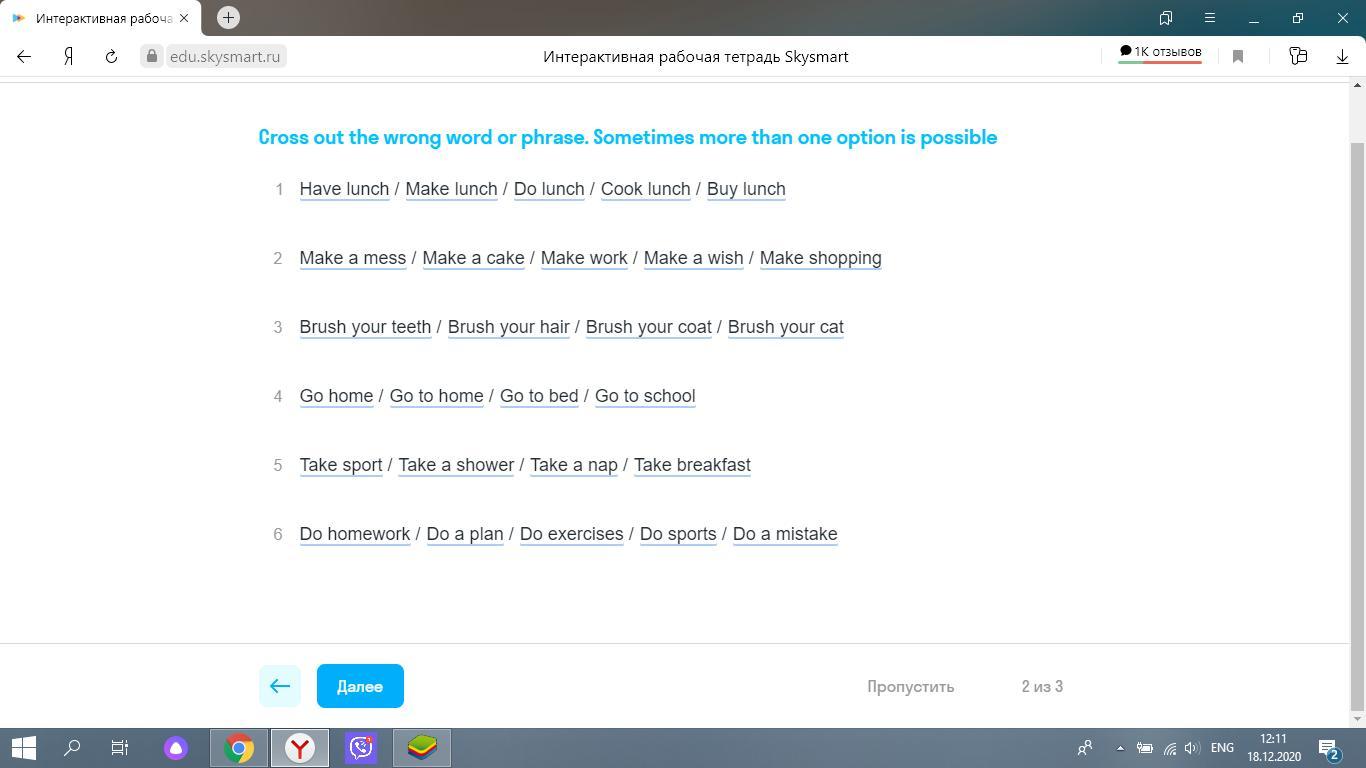Open Task View on the taskbar
The image size is (1366, 768).
click(120, 748)
